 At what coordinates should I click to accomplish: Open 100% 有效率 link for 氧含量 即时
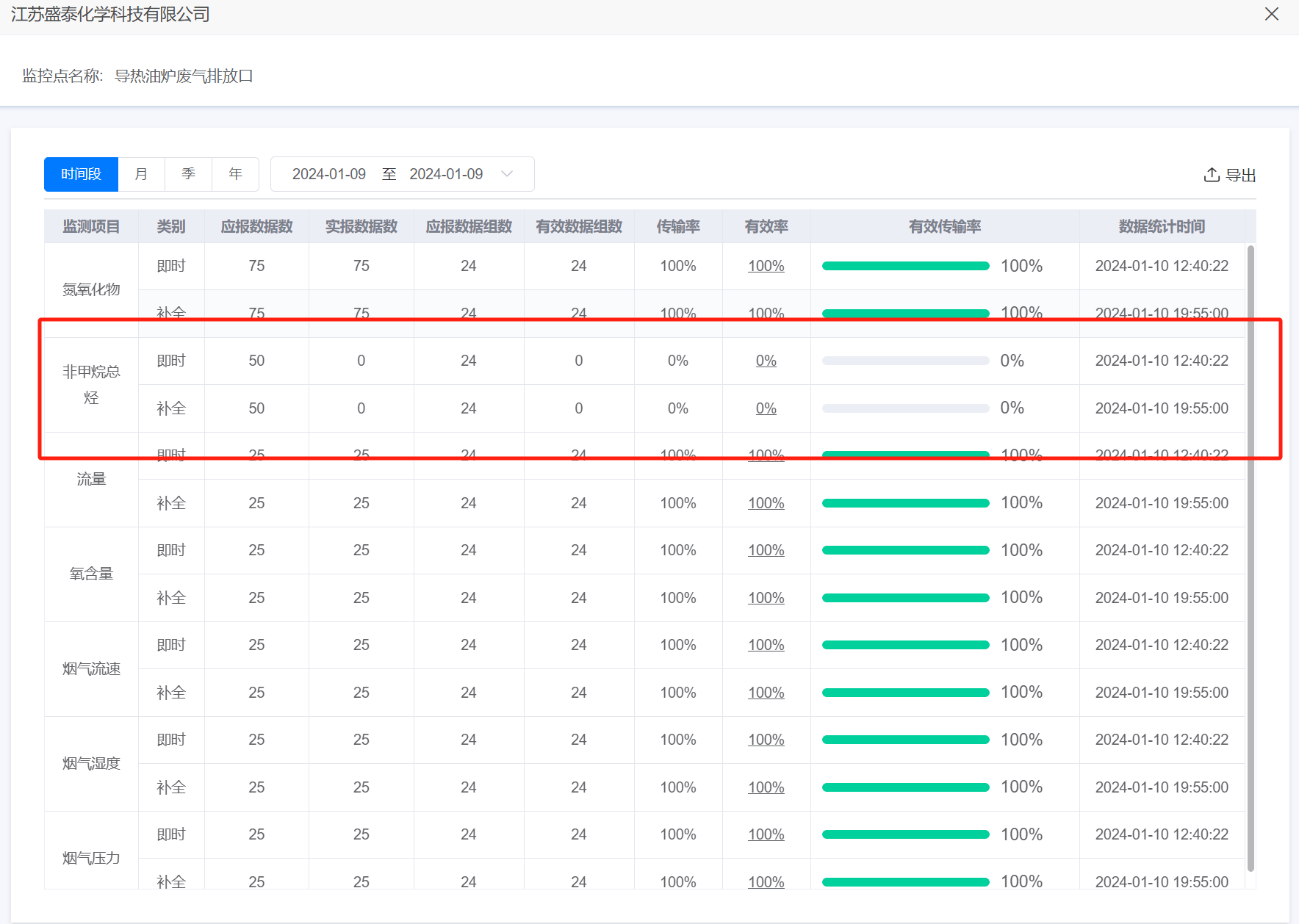point(766,550)
